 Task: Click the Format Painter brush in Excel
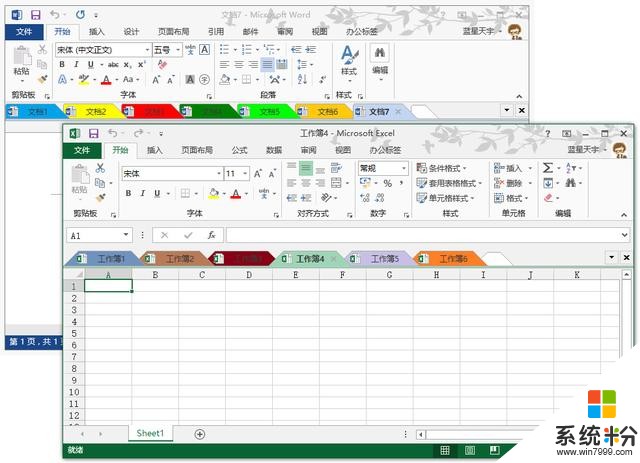100,198
